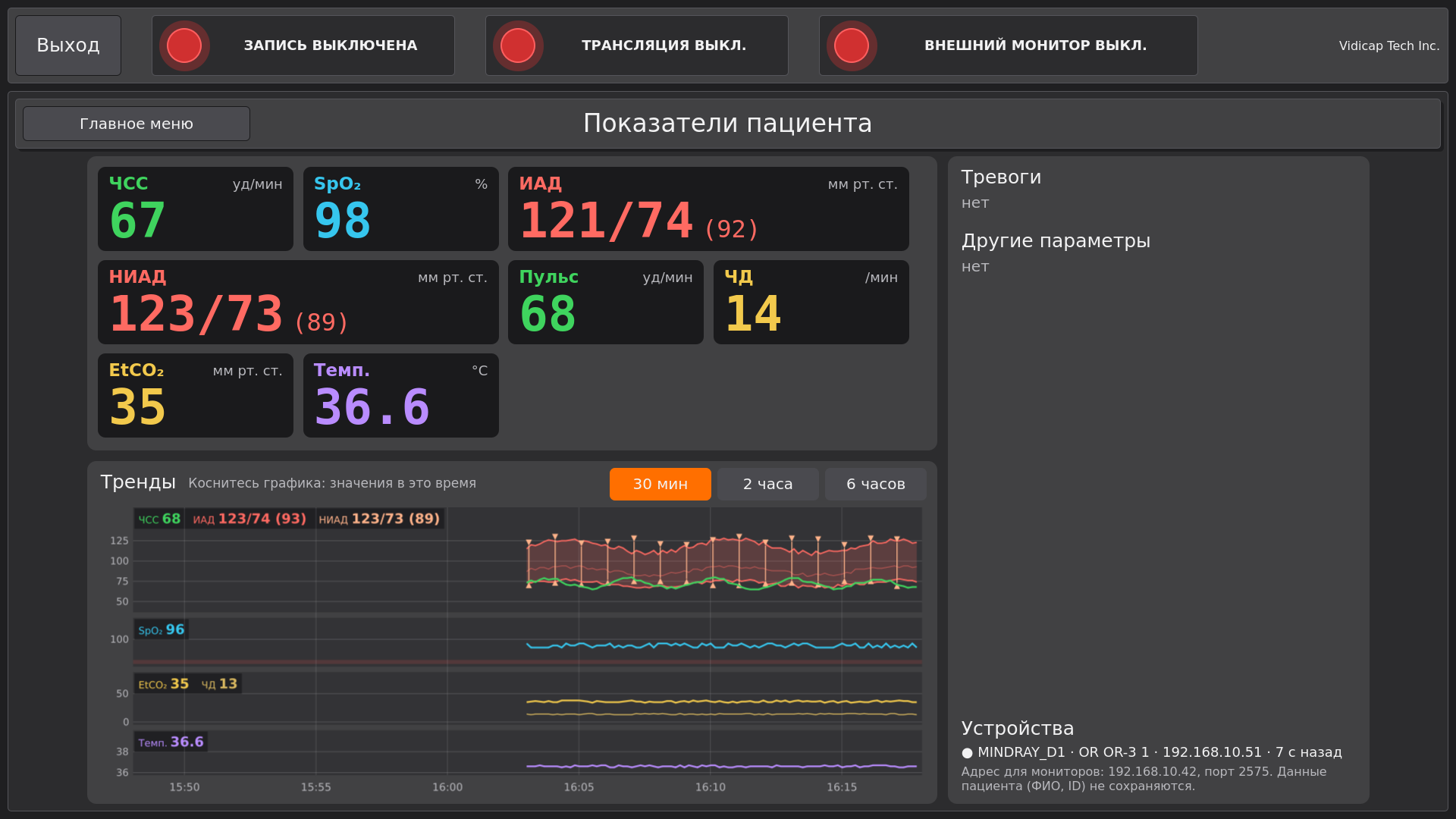
Task: Tap the EtCO₂ and ЧД trend graph
Action: [528, 698]
